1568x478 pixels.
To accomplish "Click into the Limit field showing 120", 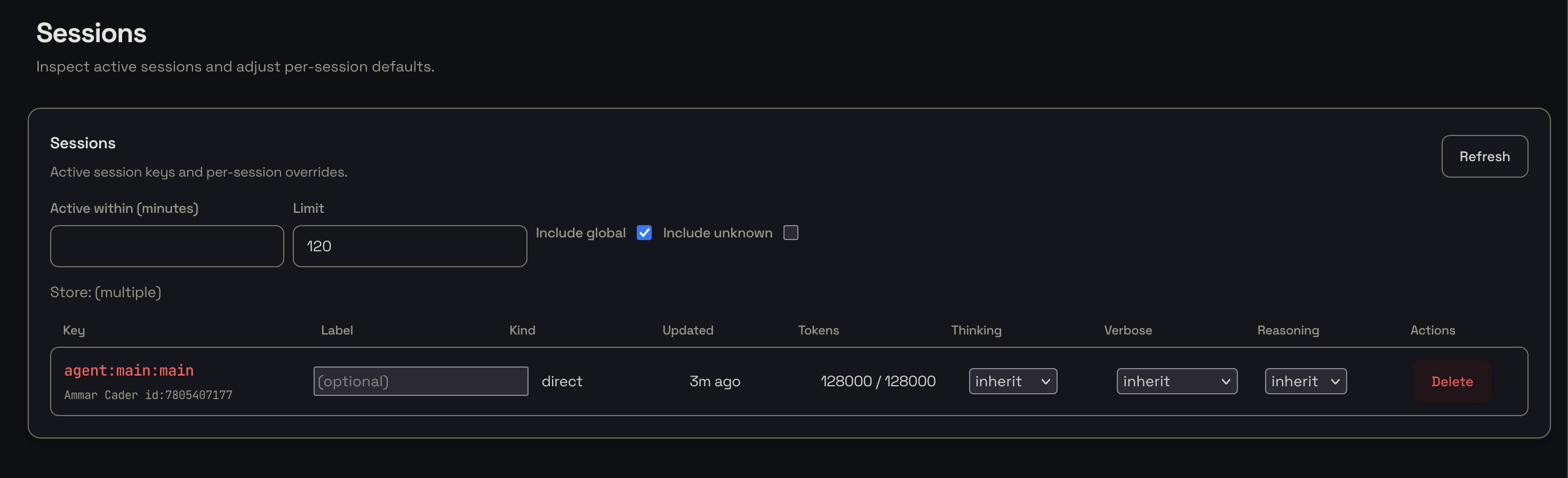I will 409,246.
